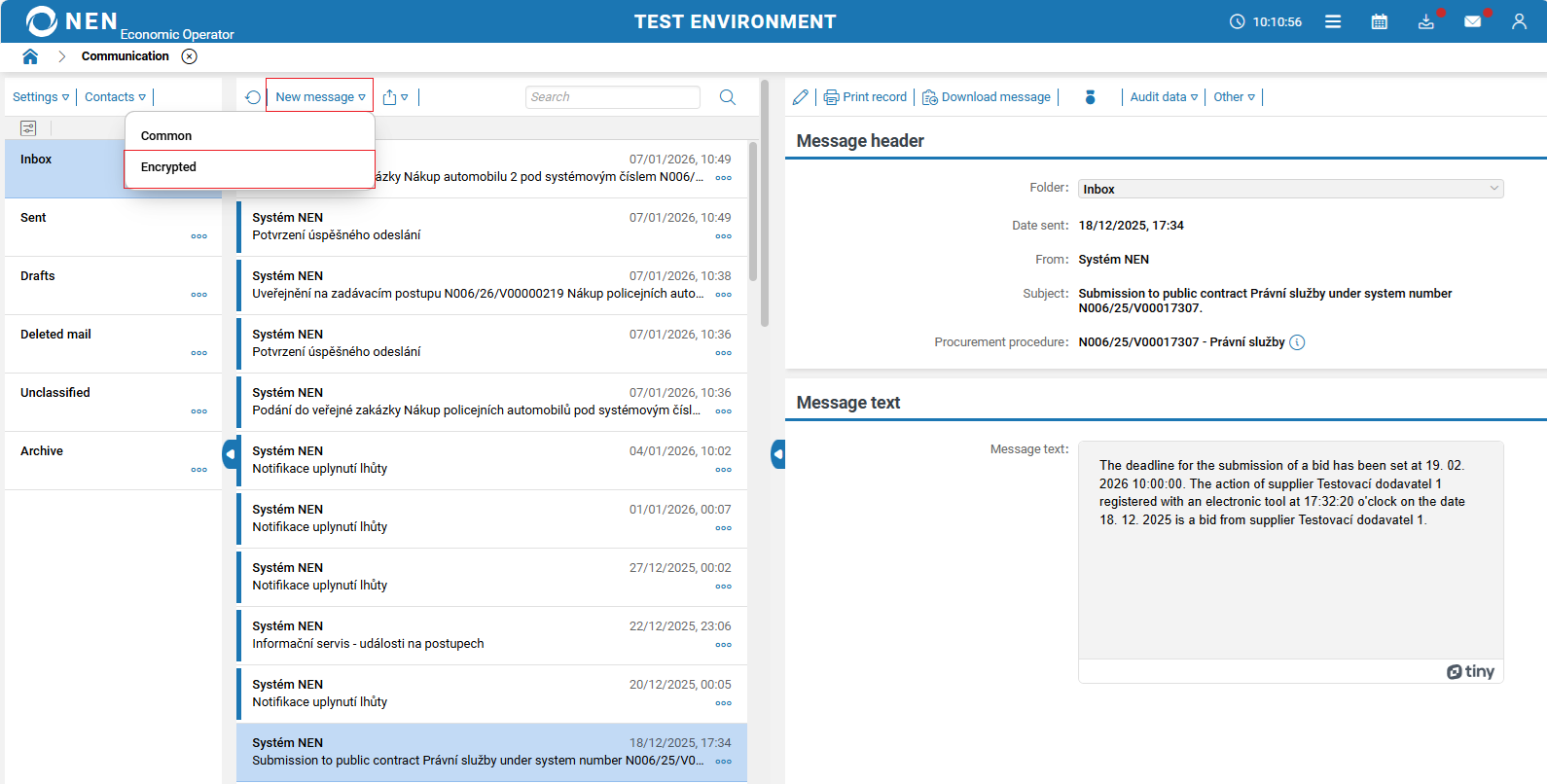Go to the home page icon
Viewport: 1547px width, 784px height.
(x=30, y=56)
